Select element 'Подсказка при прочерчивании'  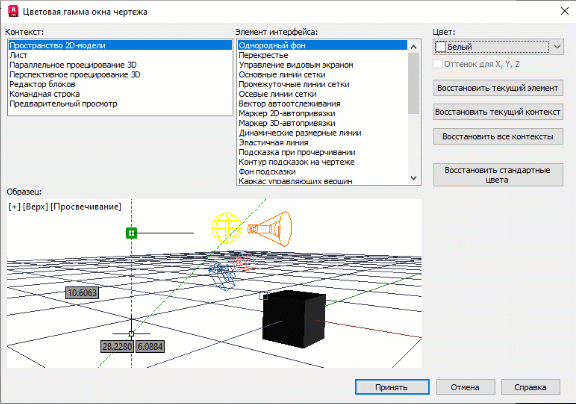[322, 152]
